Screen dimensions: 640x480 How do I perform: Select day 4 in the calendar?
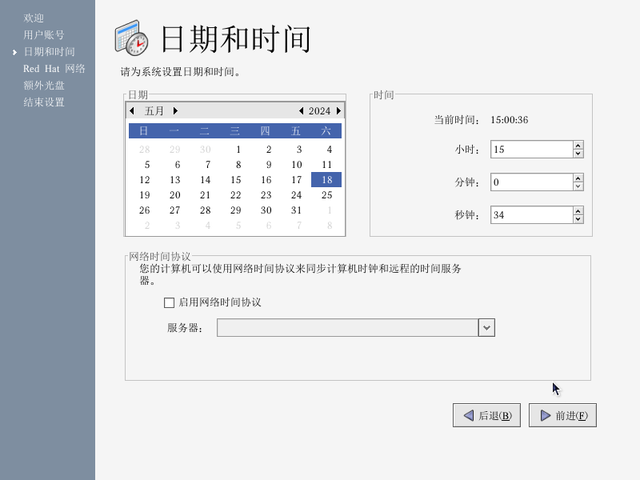[x=329, y=149]
